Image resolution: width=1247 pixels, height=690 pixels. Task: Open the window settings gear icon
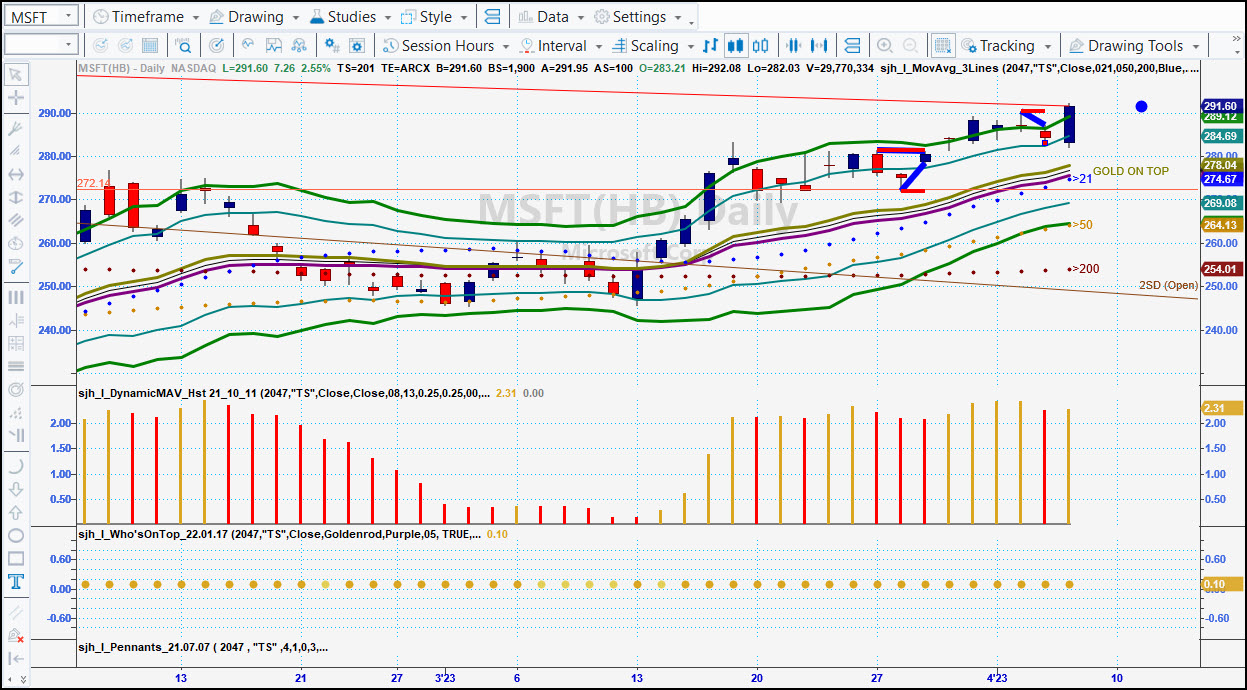(358, 45)
